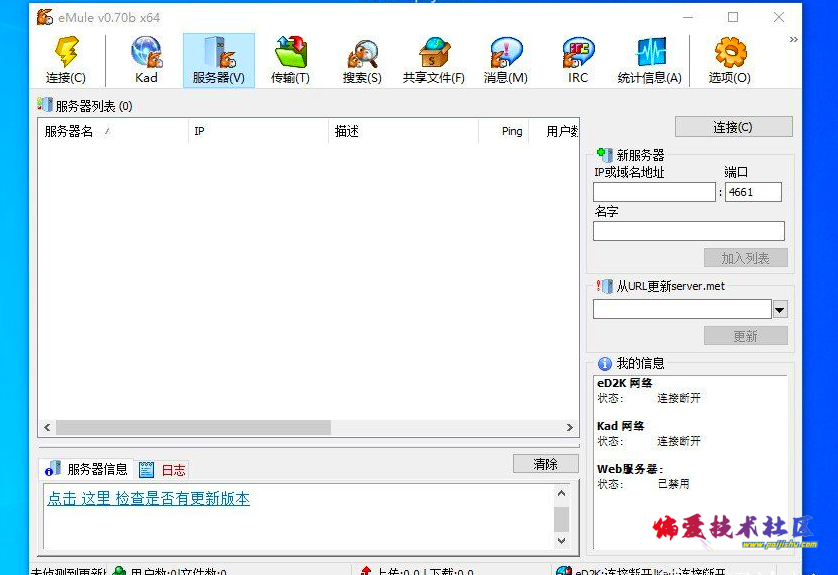Viewport: 838px width, 575px height.
Task: Click the eMule title bar mule icon
Action: click(x=44, y=17)
